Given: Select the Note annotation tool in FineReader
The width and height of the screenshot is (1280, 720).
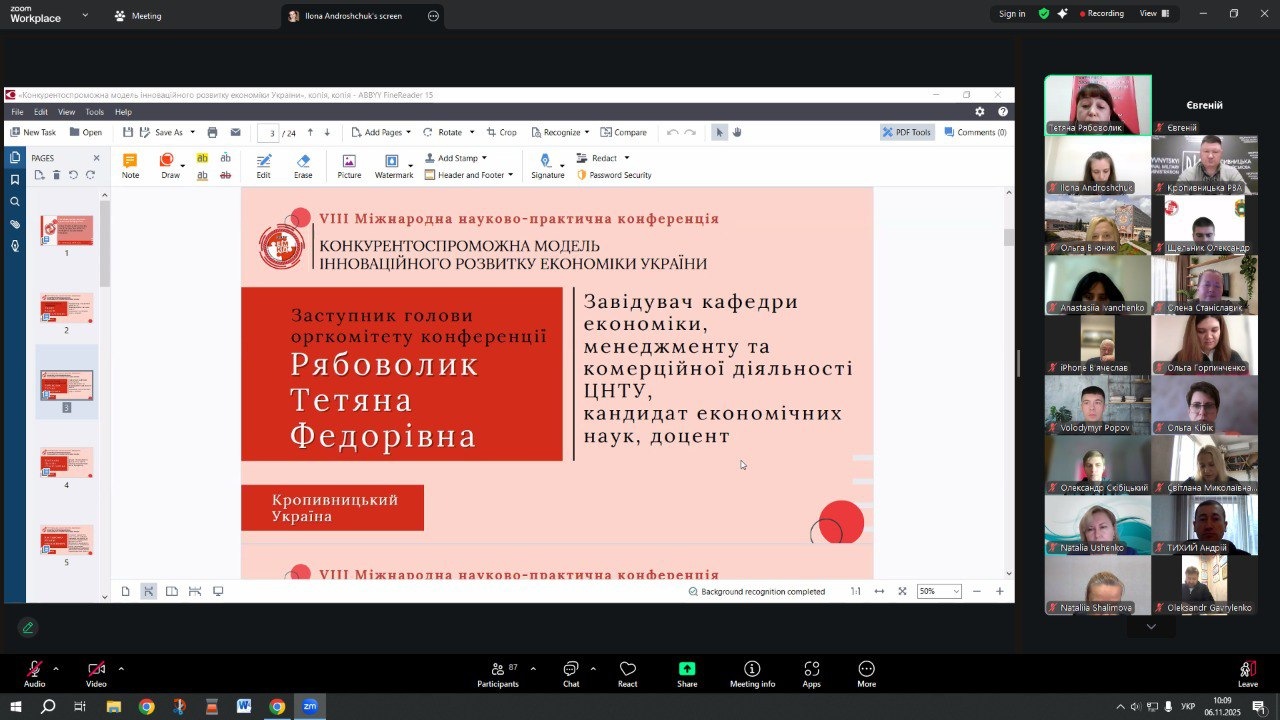Looking at the screenshot, I should 130,166.
